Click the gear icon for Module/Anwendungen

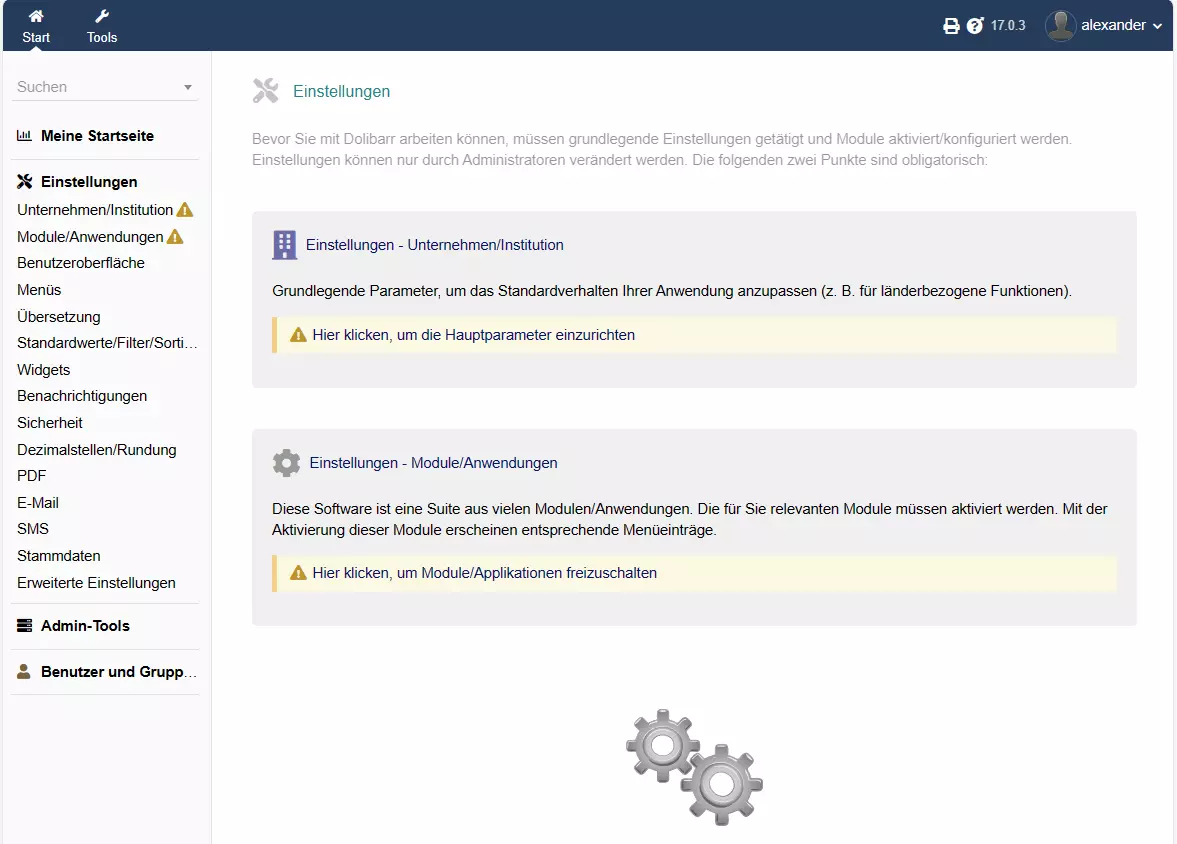[x=286, y=463]
